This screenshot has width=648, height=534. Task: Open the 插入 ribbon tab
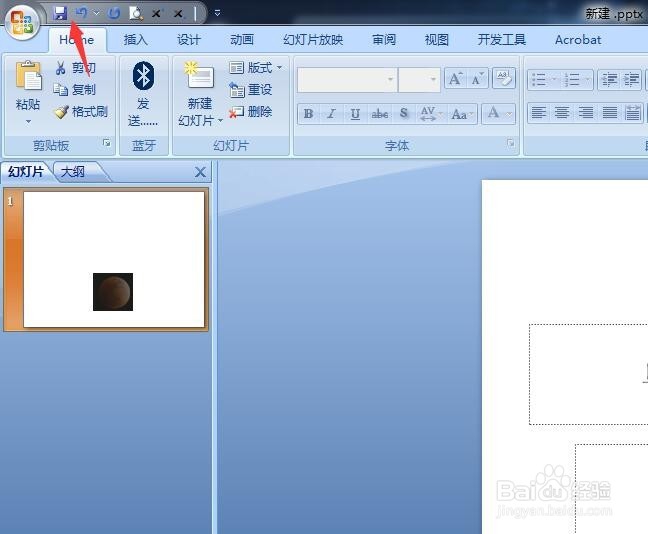pyautogui.click(x=136, y=40)
